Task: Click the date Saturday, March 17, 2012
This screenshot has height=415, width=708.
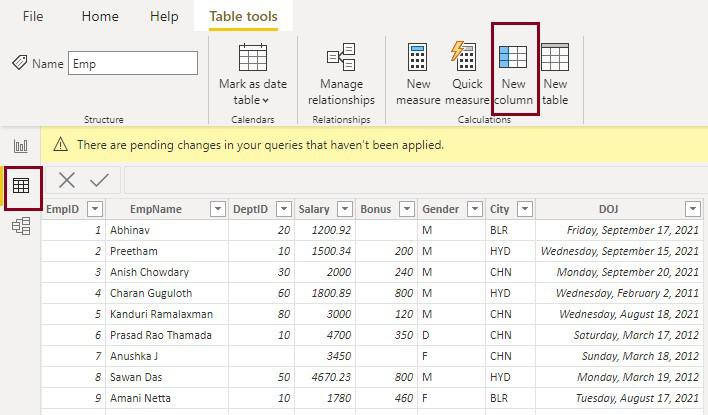Action: pyautogui.click(x=636, y=335)
